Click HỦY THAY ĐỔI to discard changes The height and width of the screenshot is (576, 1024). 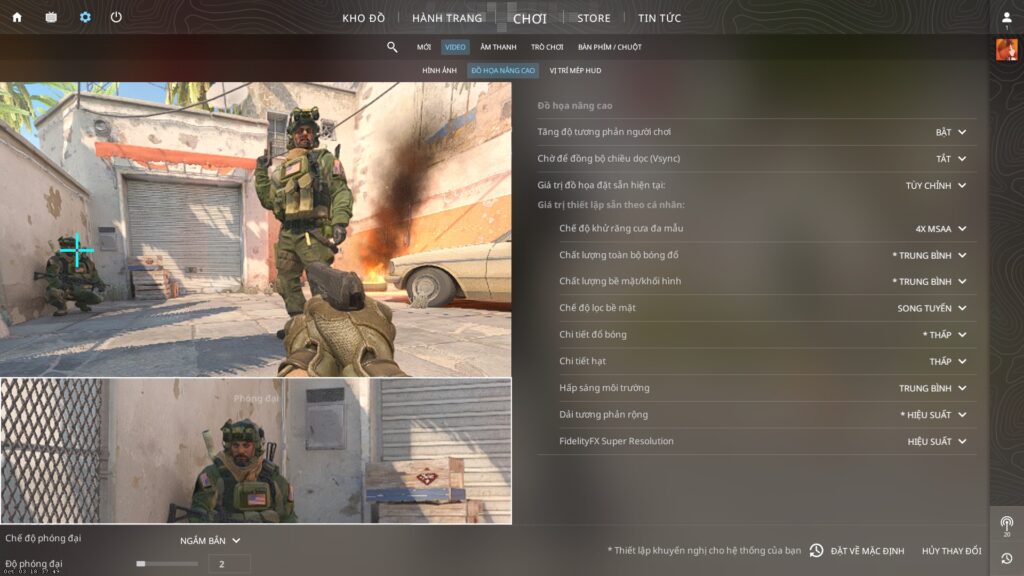point(951,551)
